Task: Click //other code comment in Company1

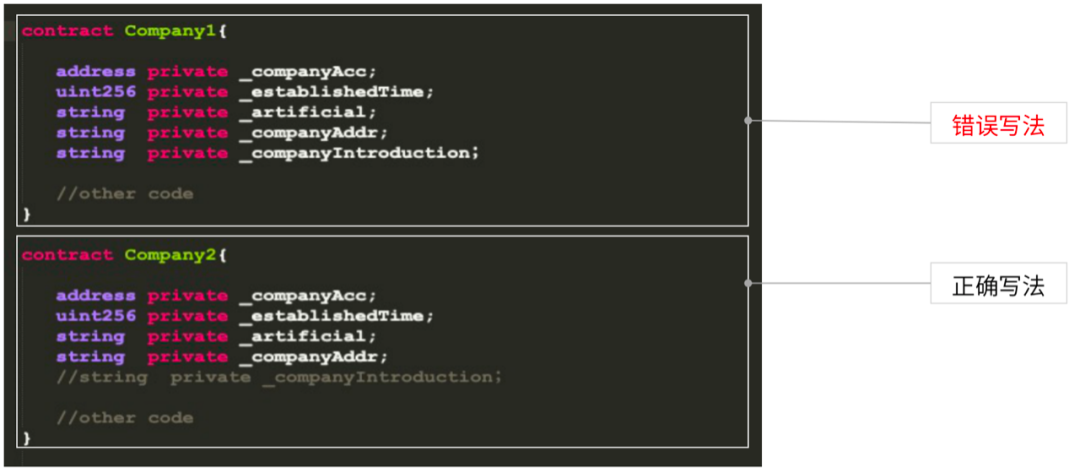Action: pyautogui.click(x=125, y=194)
